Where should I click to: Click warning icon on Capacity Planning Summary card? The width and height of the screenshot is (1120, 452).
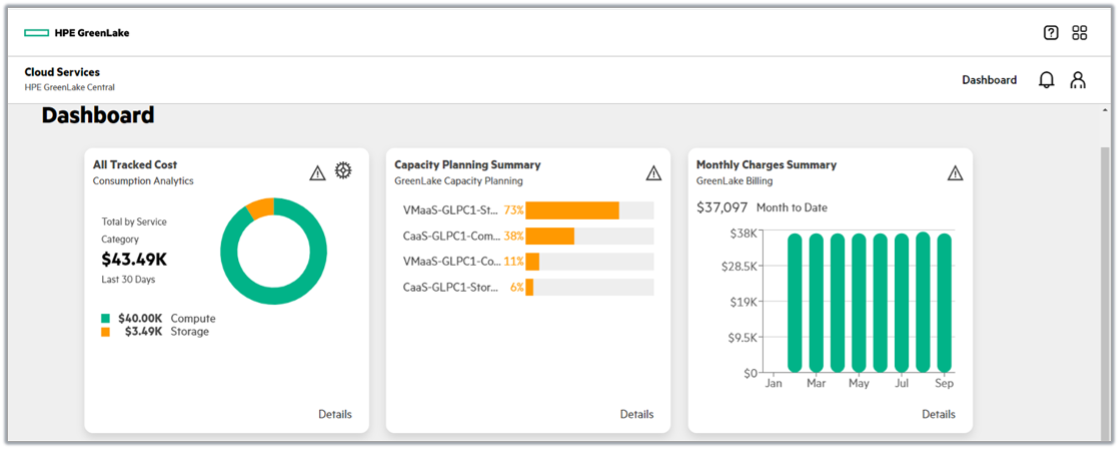(654, 173)
